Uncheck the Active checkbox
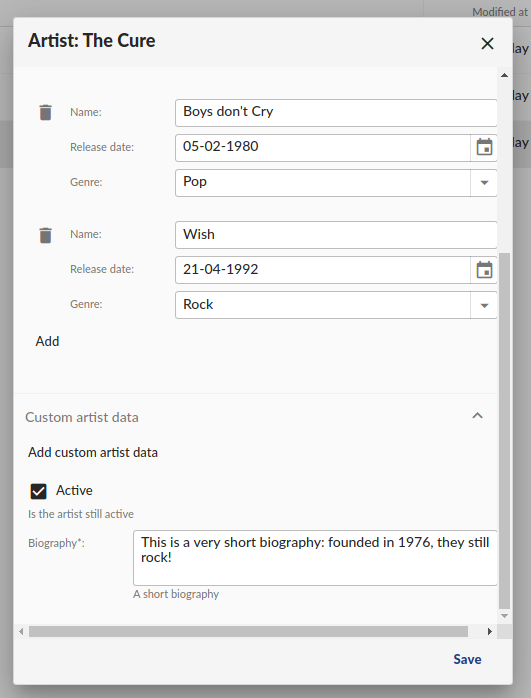531x698 pixels. (x=38, y=491)
